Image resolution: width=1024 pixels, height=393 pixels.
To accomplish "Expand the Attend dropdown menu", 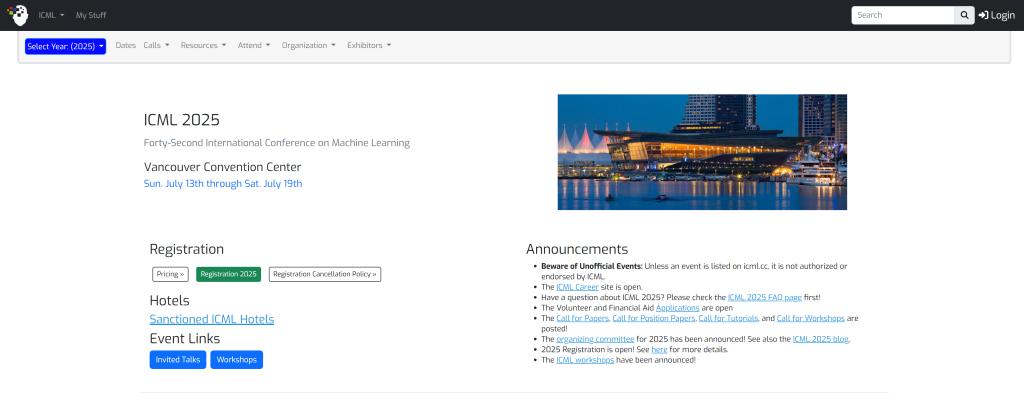I will tap(253, 45).
